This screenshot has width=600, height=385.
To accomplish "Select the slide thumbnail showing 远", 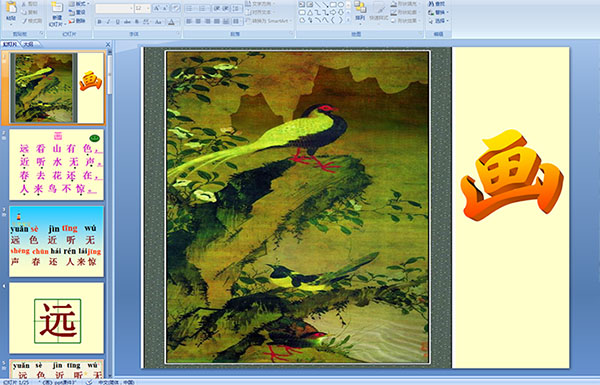I will pos(57,318).
